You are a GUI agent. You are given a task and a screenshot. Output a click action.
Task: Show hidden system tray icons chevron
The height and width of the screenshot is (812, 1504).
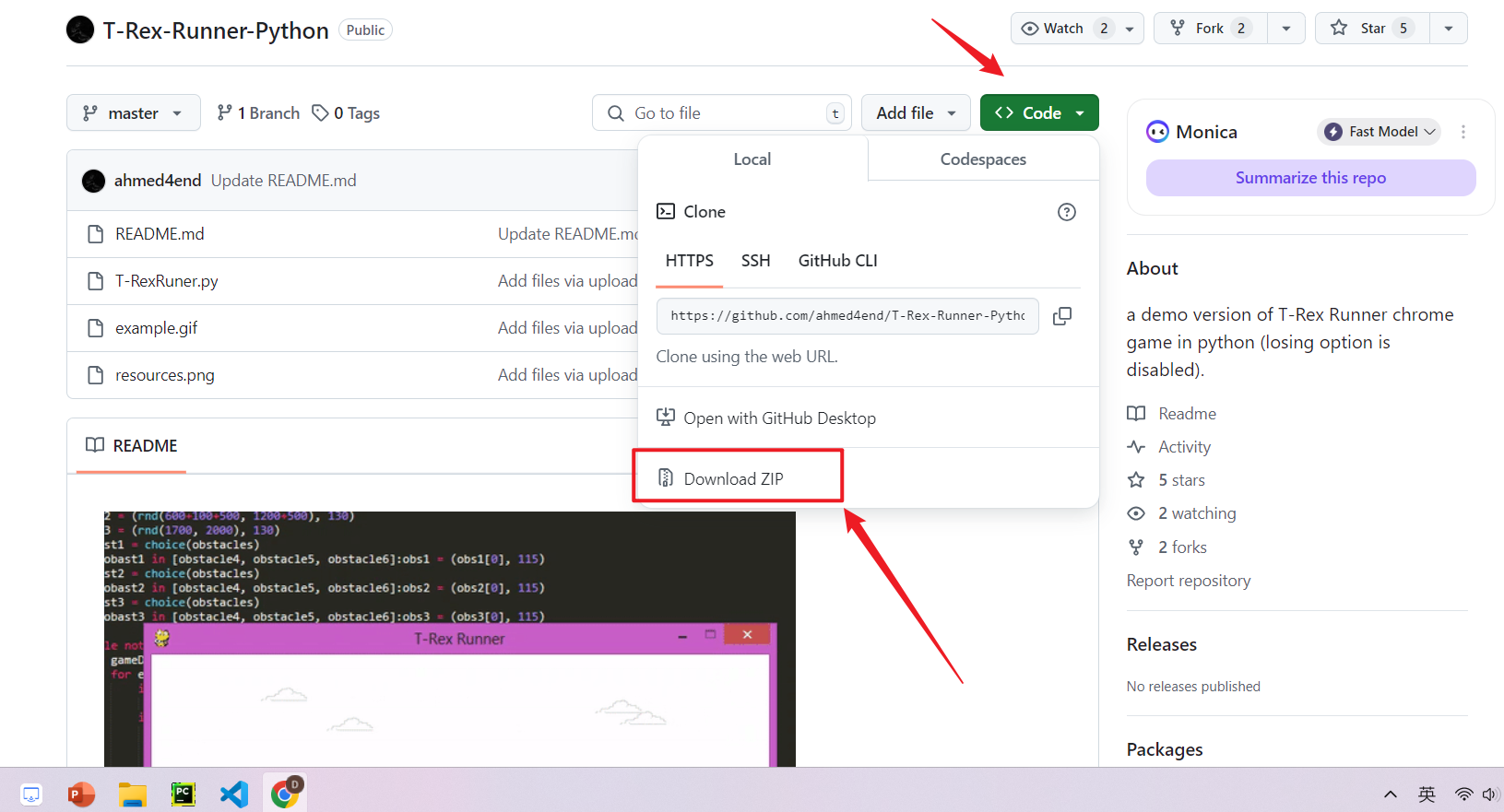pyautogui.click(x=1391, y=794)
